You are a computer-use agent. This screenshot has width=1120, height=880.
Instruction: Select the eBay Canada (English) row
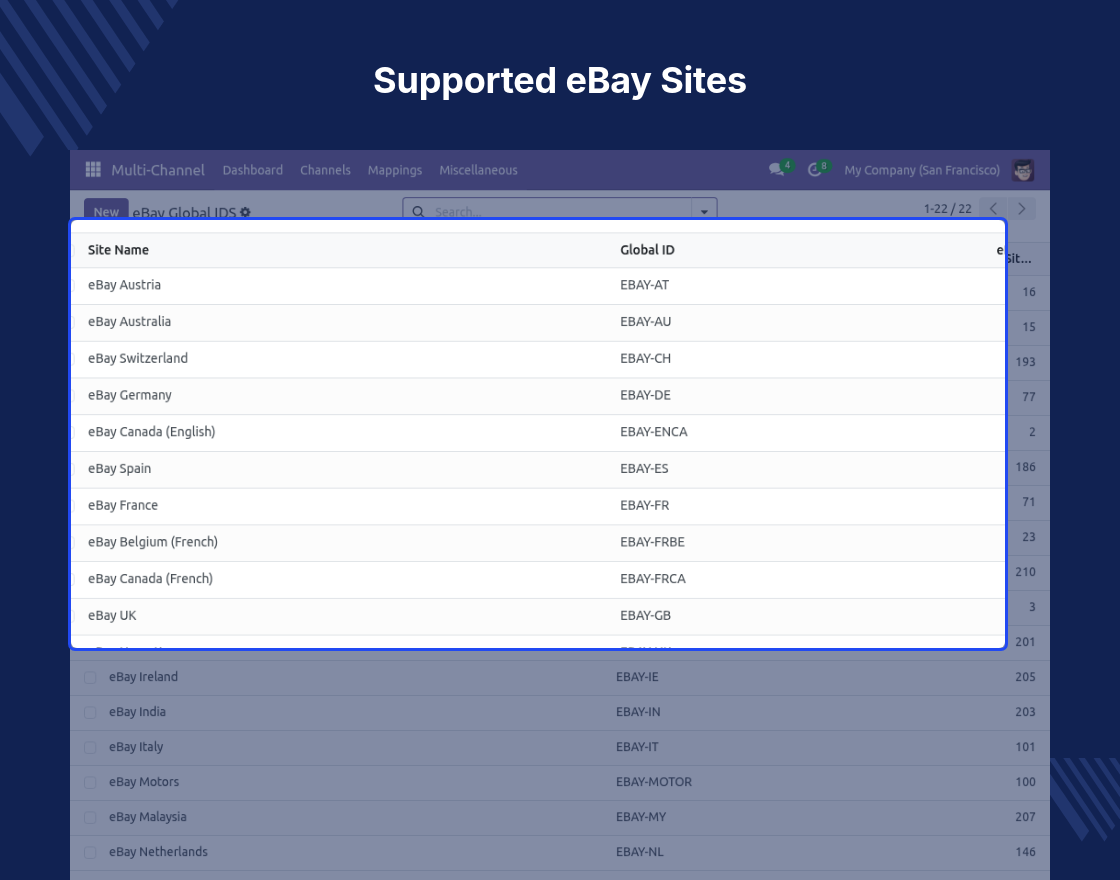tap(538, 433)
